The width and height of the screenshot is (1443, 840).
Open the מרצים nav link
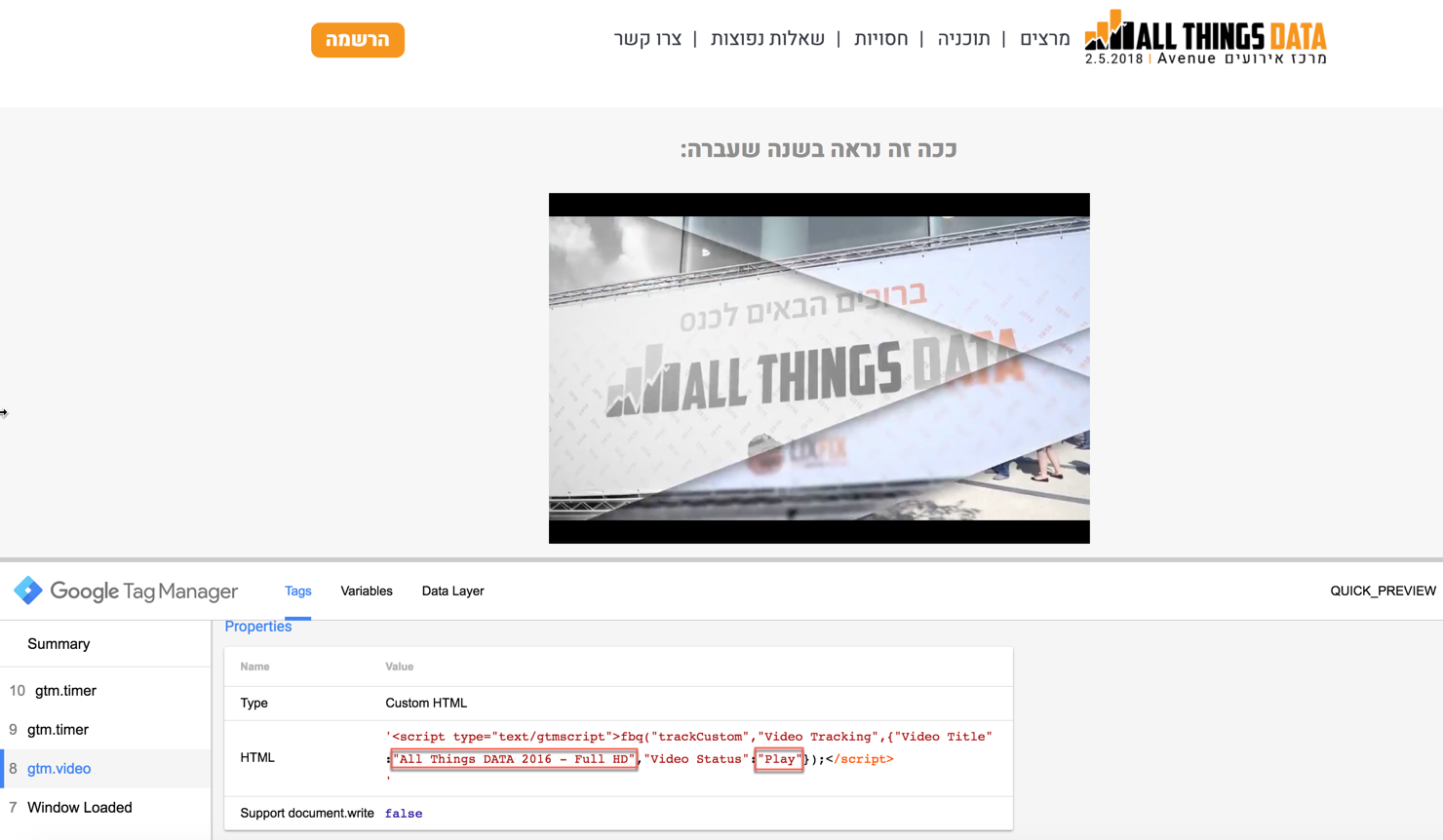[x=1045, y=39]
